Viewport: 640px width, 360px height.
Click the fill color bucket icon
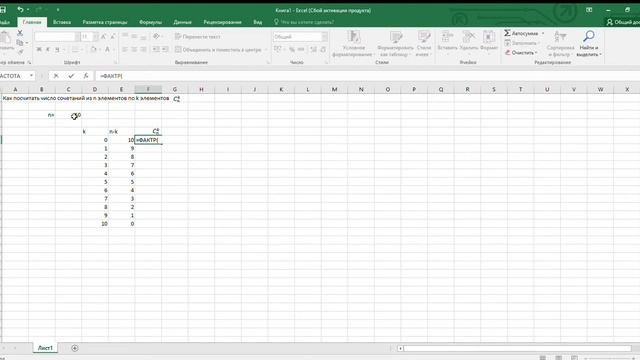93,49
